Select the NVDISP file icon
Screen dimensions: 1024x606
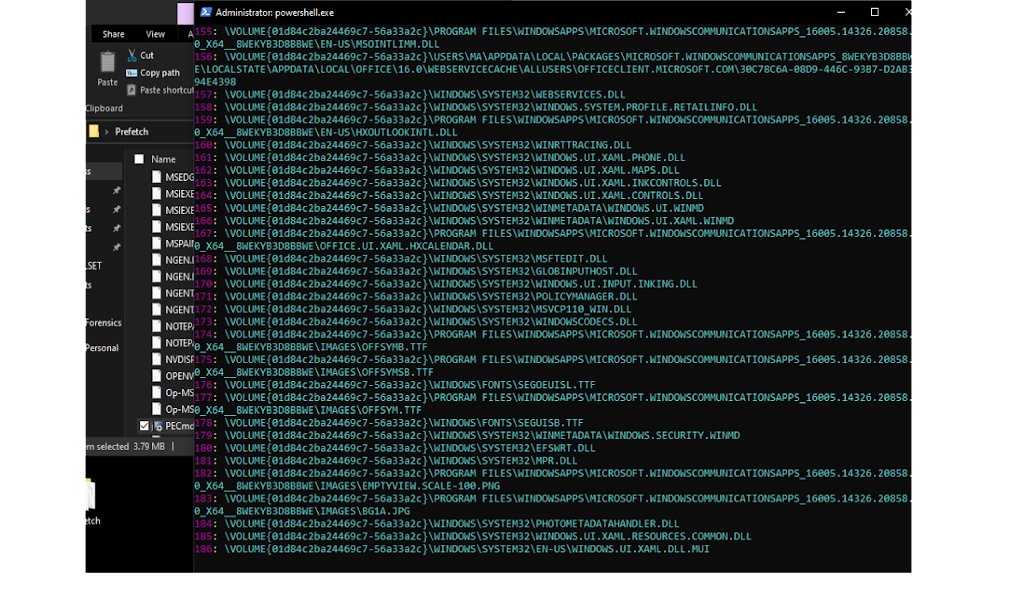coord(157,358)
